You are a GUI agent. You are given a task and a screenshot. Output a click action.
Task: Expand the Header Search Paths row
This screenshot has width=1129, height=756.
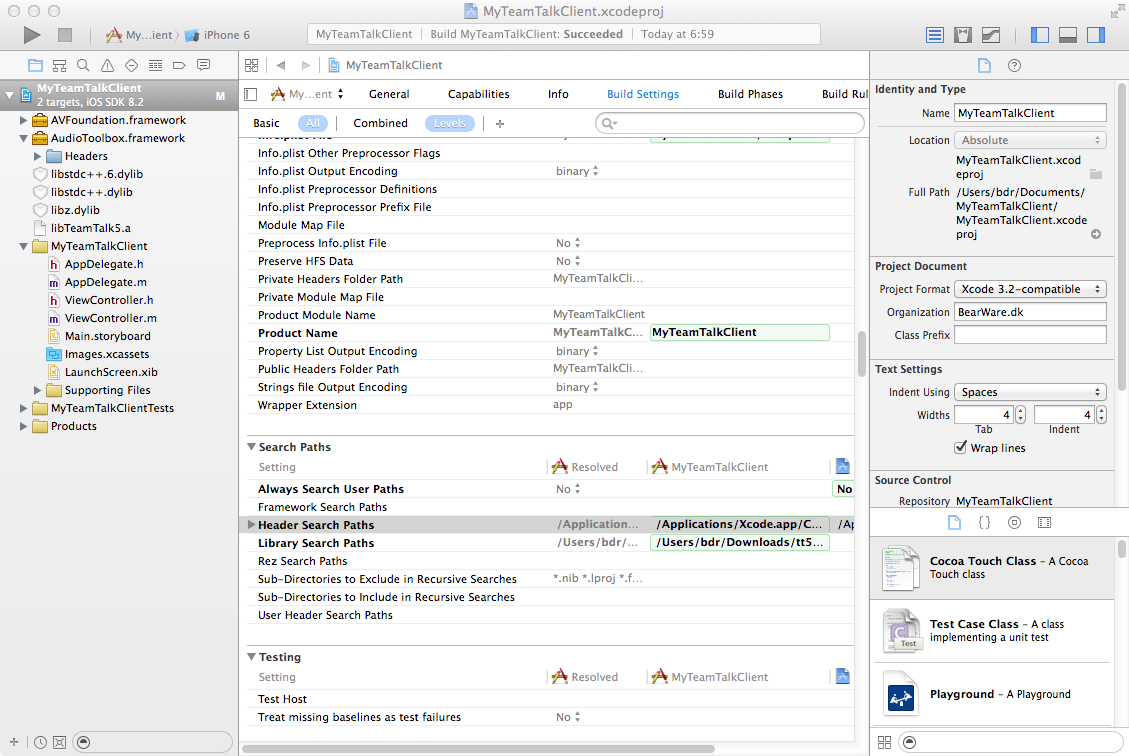251,525
